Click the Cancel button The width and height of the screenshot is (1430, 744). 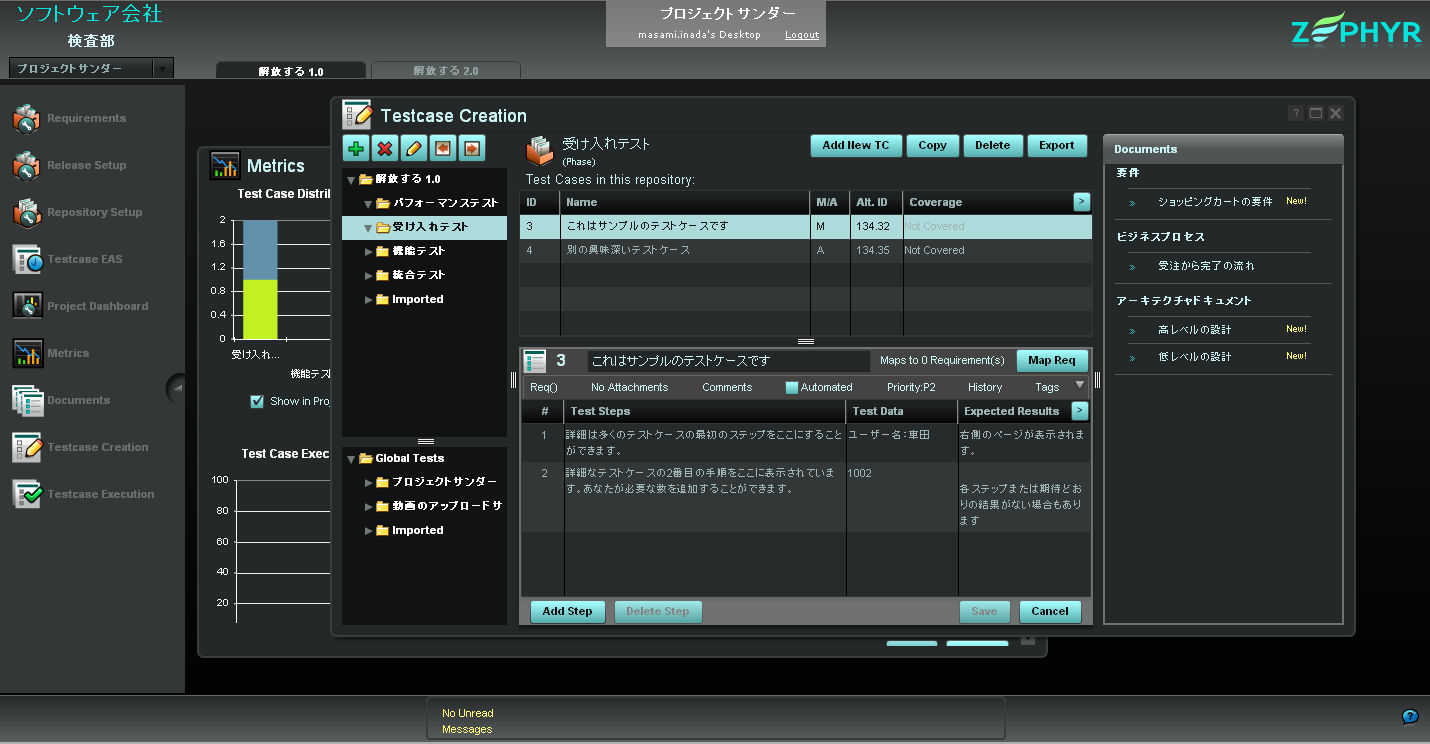pos(1050,612)
